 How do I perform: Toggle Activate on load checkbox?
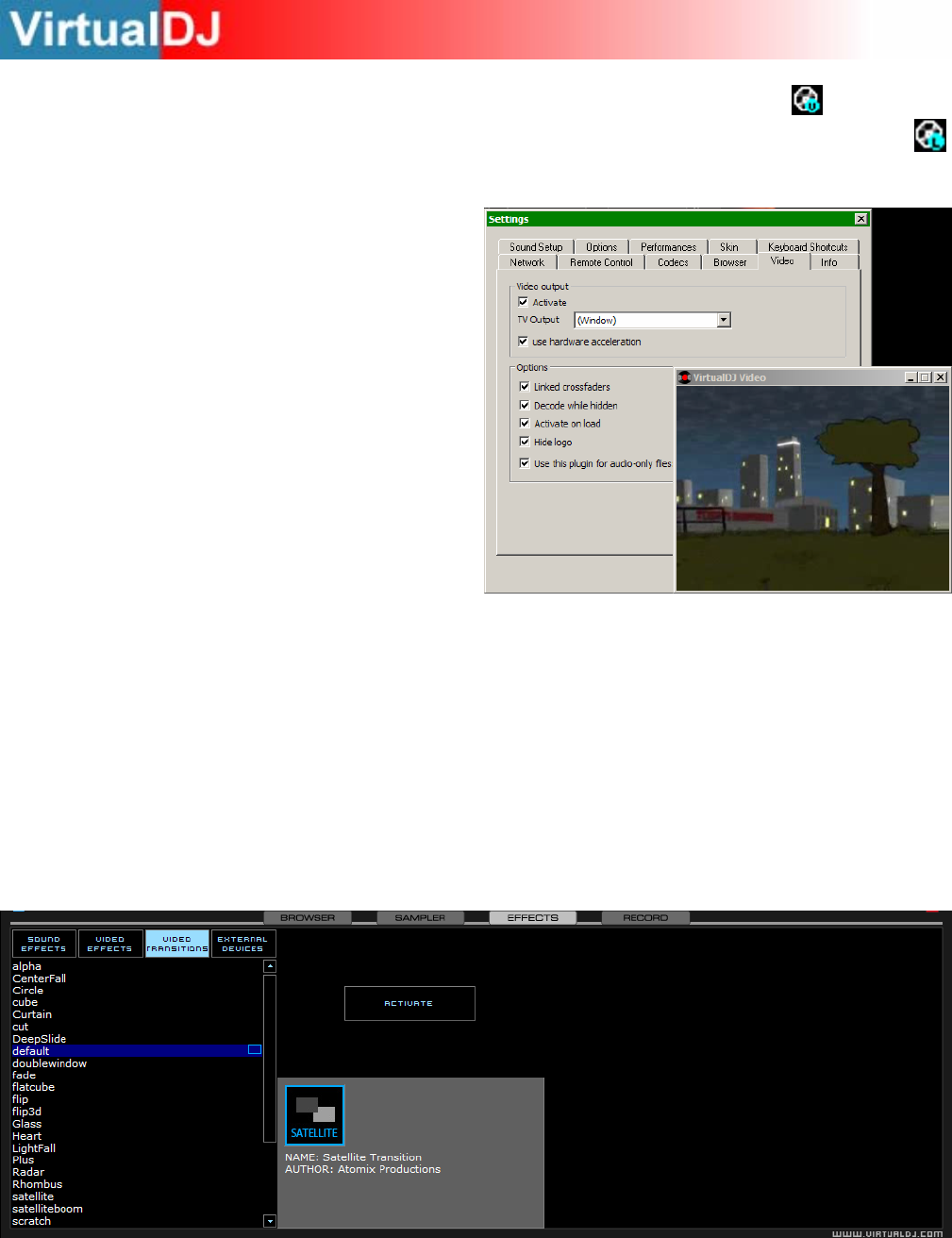[525, 424]
